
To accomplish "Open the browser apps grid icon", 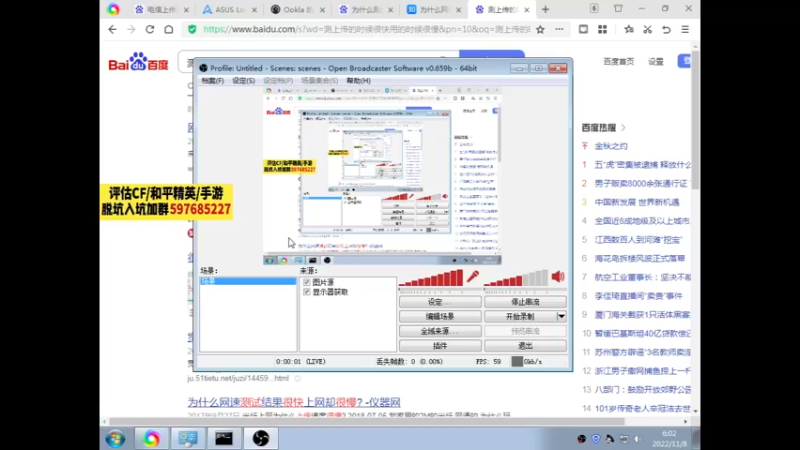I will point(603,30).
